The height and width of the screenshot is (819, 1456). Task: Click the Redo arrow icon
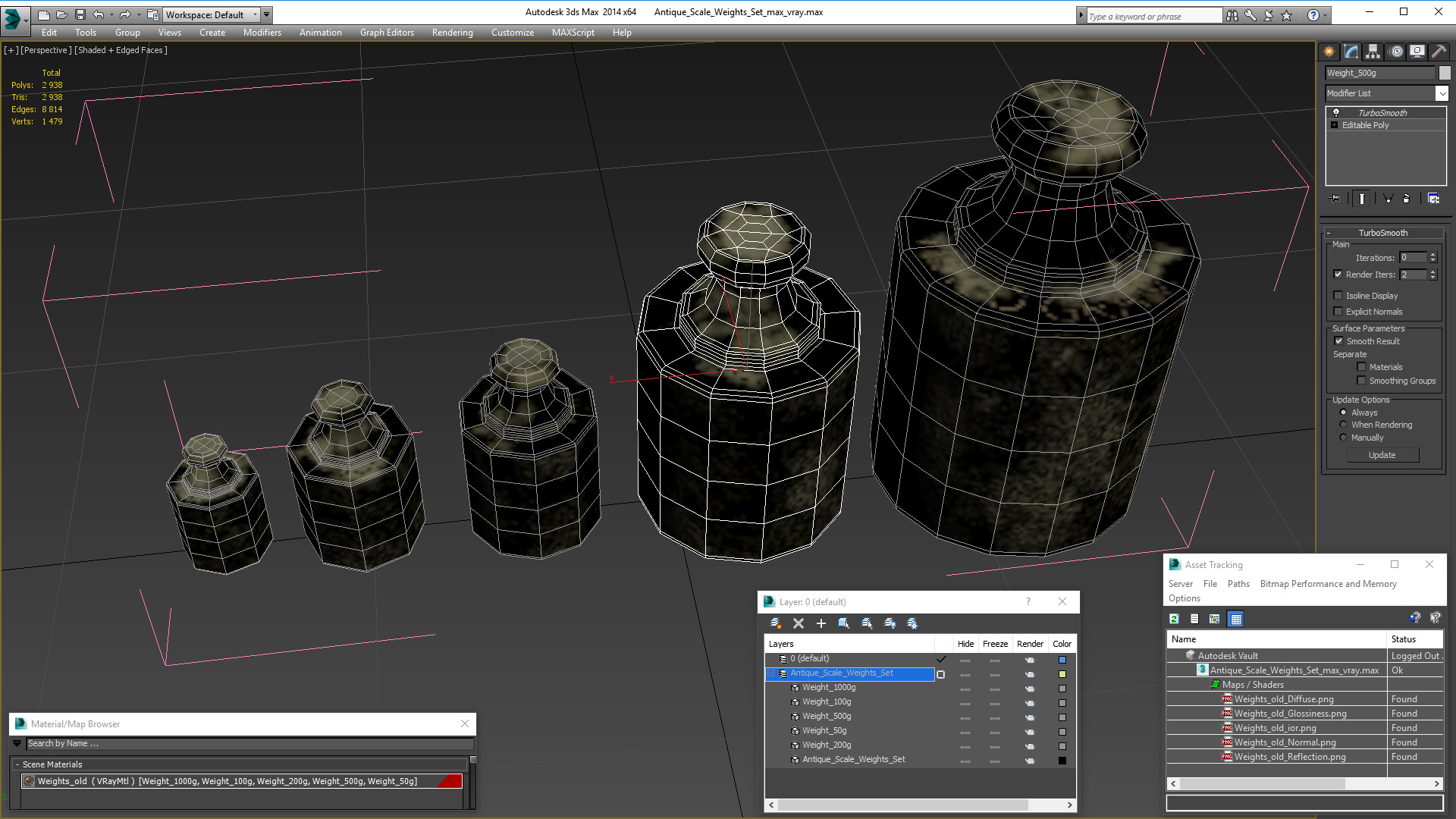pos(125,14)
